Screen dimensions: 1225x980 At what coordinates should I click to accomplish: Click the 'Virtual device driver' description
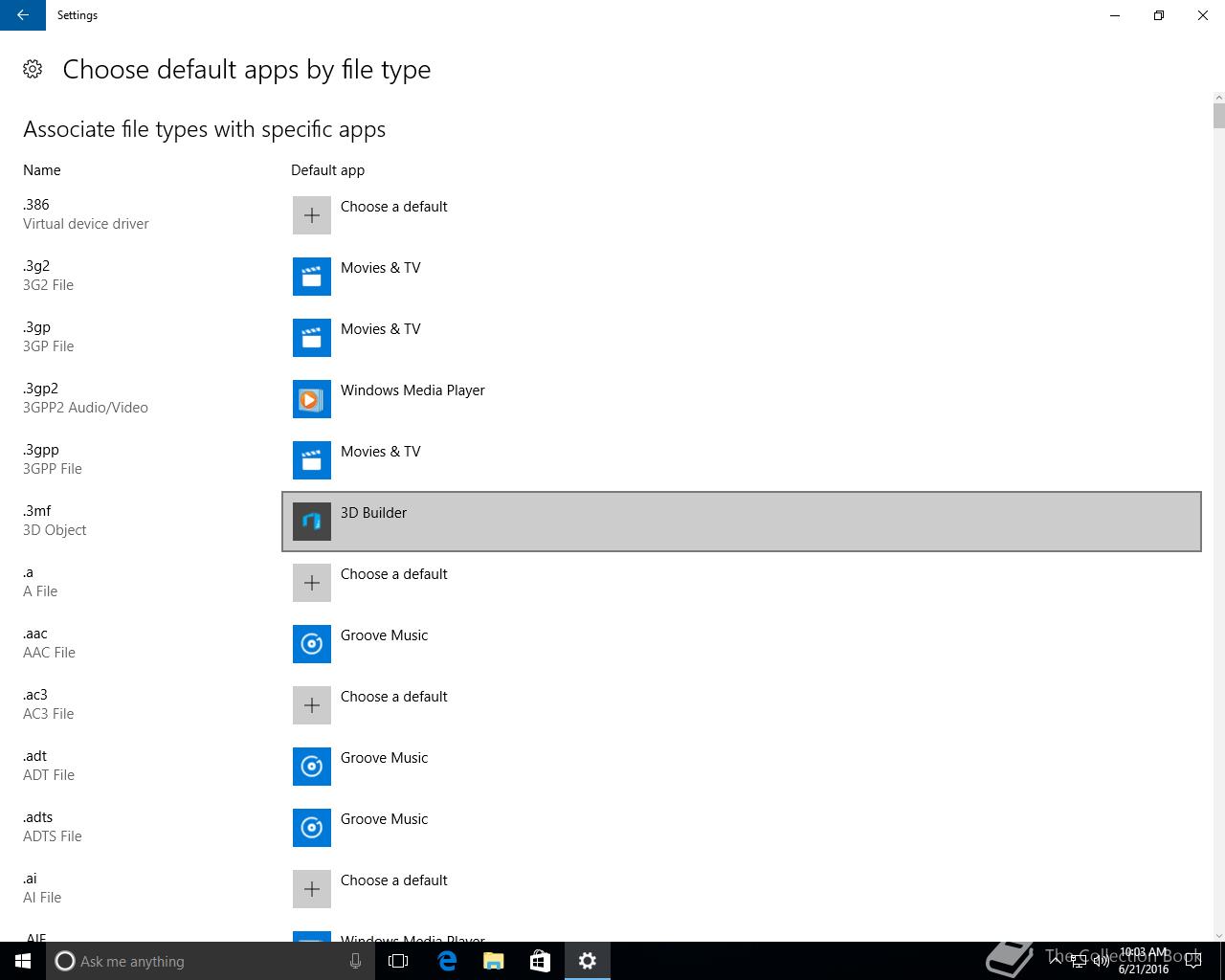tap(86, 224)
